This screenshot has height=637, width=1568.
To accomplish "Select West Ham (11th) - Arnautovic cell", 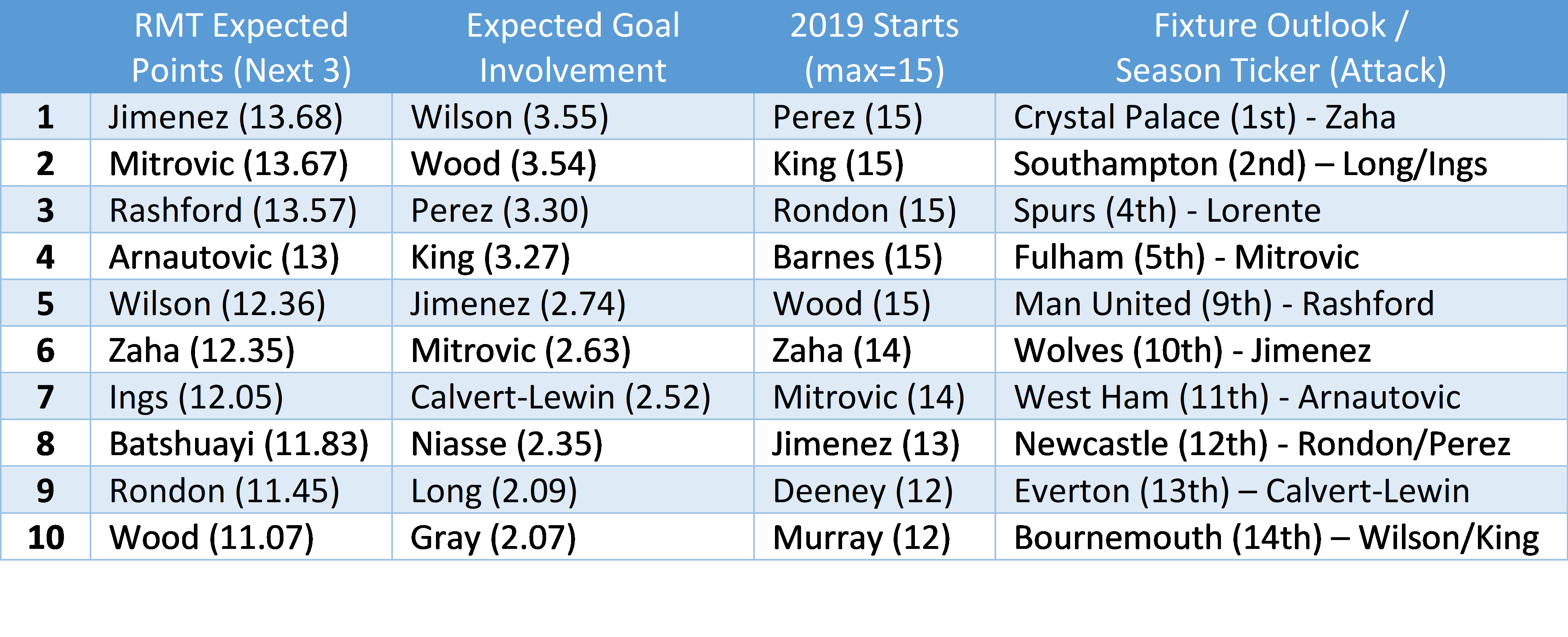I will coord(1237,398).
